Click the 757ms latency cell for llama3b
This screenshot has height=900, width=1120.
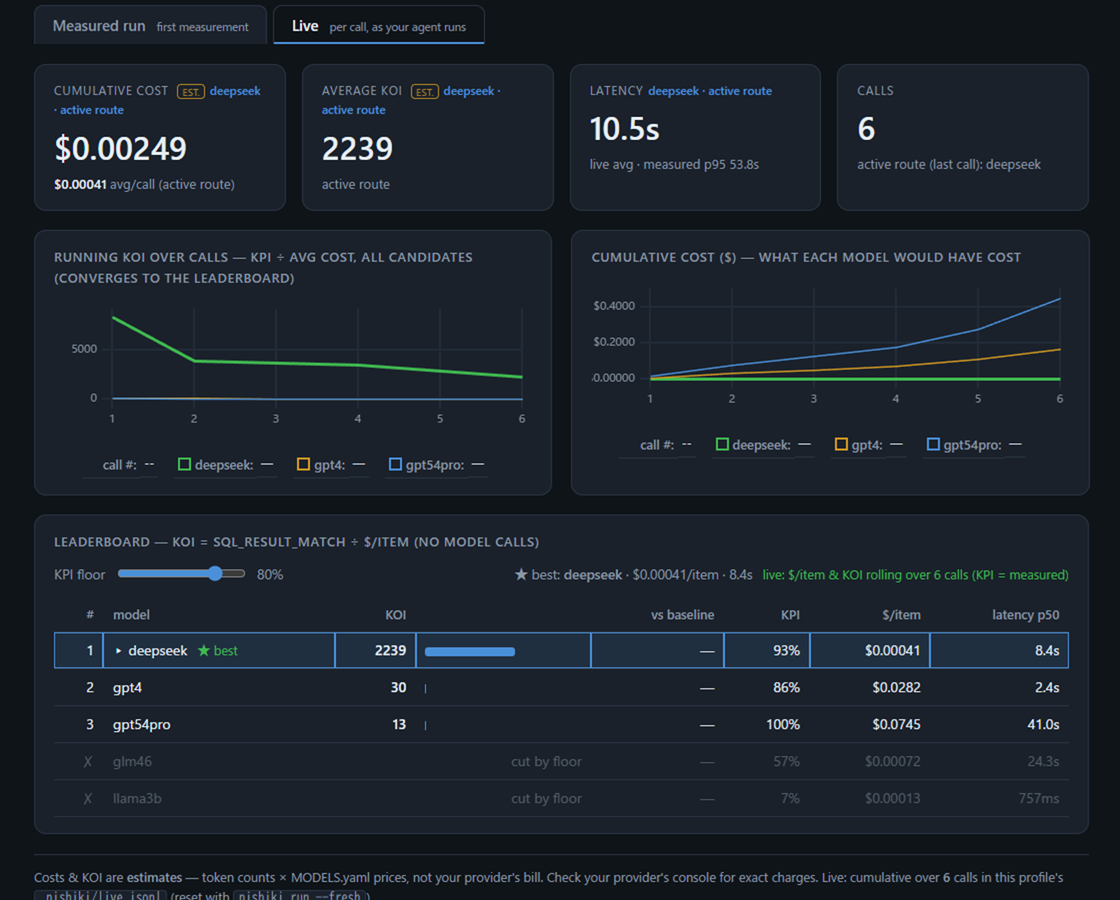click(1039, 799)
